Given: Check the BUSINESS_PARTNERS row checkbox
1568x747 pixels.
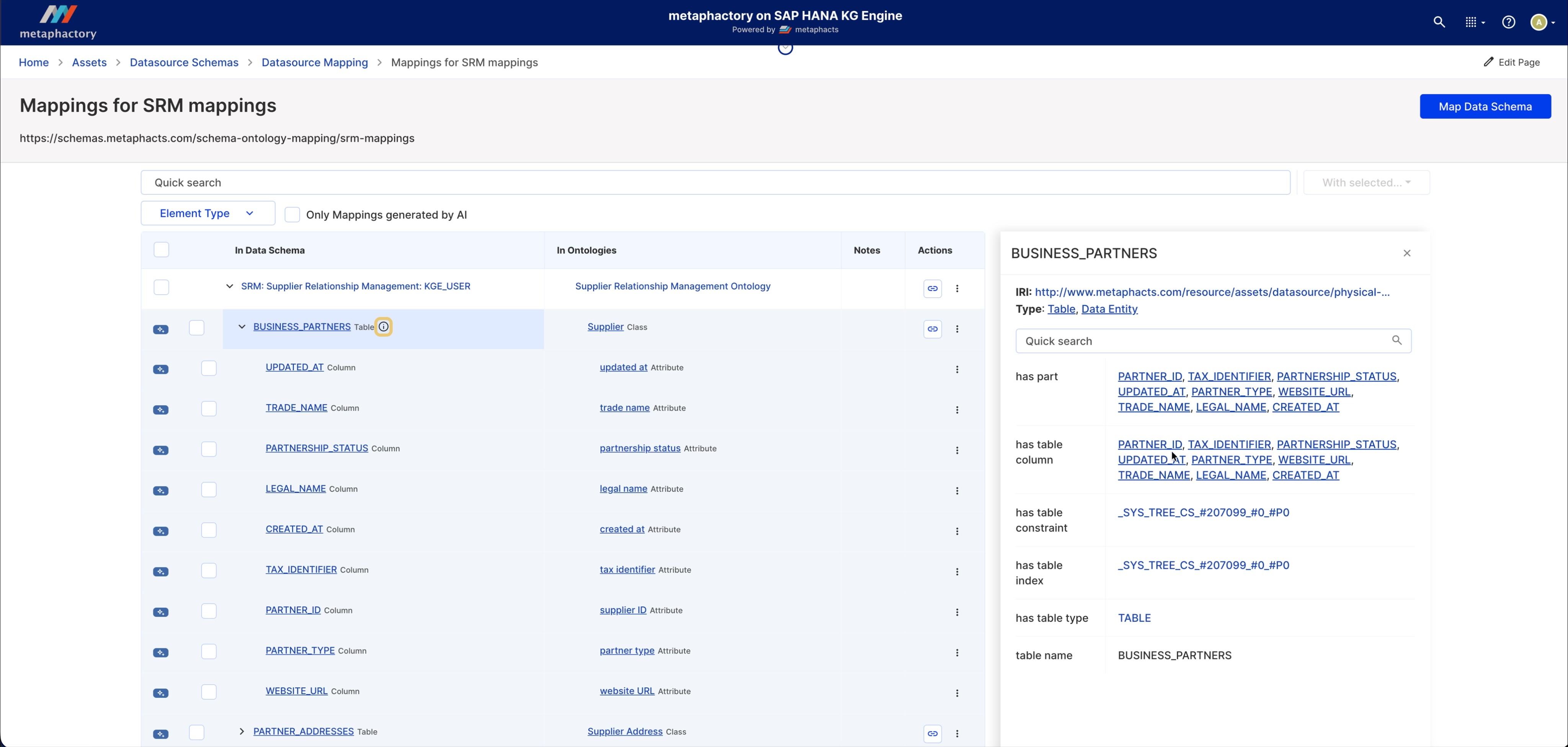Looking at the screenshot, I should click(x=197, y=328).
